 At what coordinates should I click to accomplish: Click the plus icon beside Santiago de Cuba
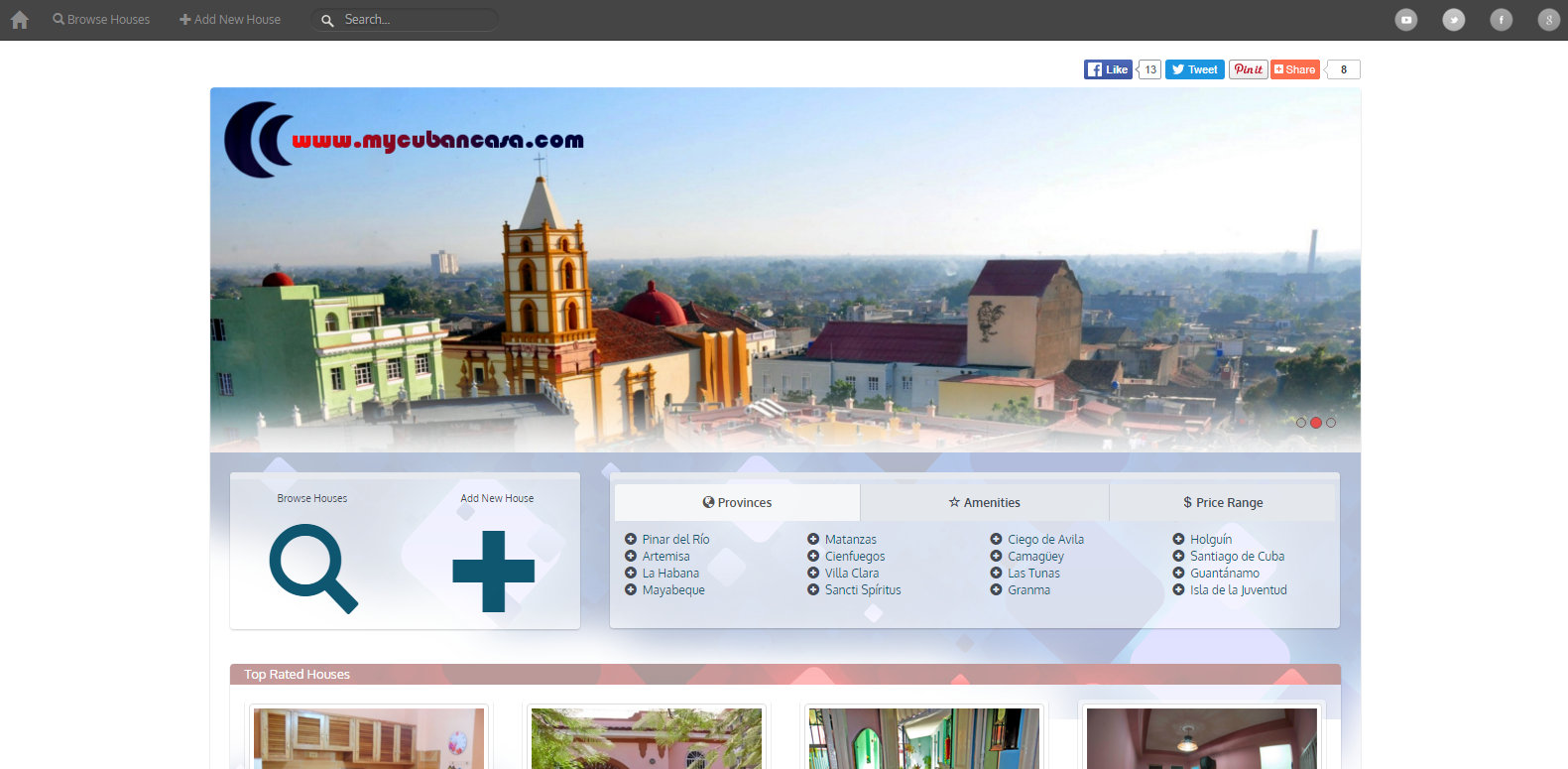(1178, 557)
